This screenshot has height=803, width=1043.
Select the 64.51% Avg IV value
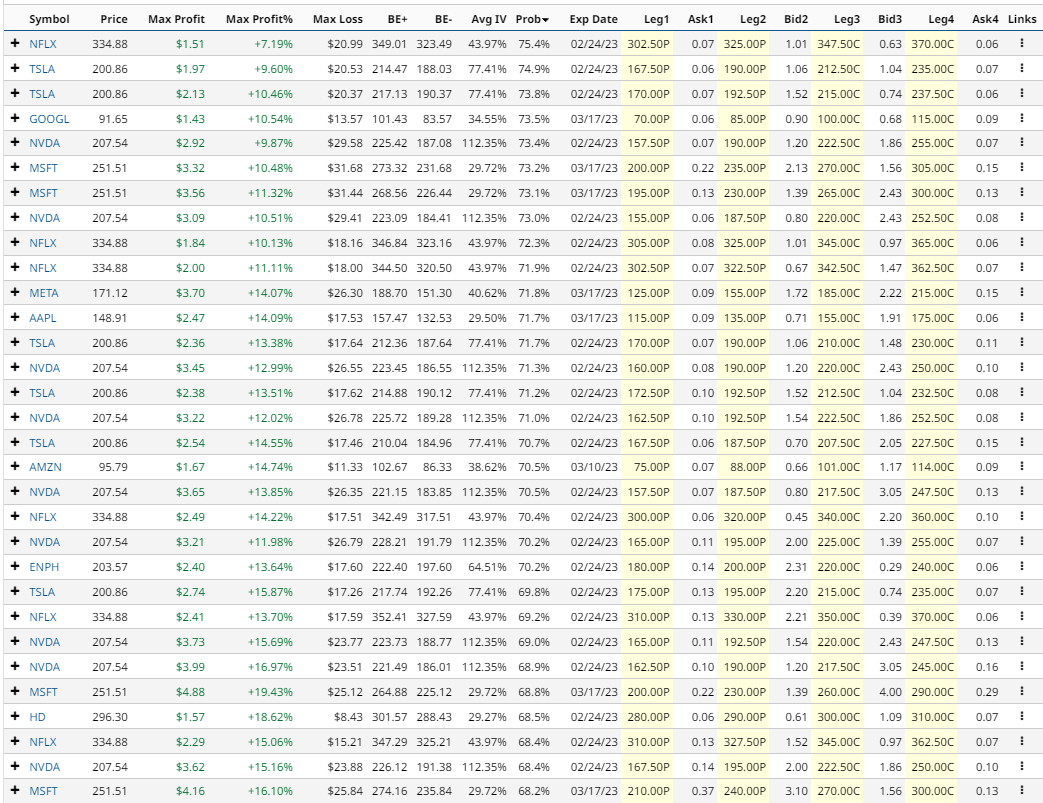coord(487,567)
